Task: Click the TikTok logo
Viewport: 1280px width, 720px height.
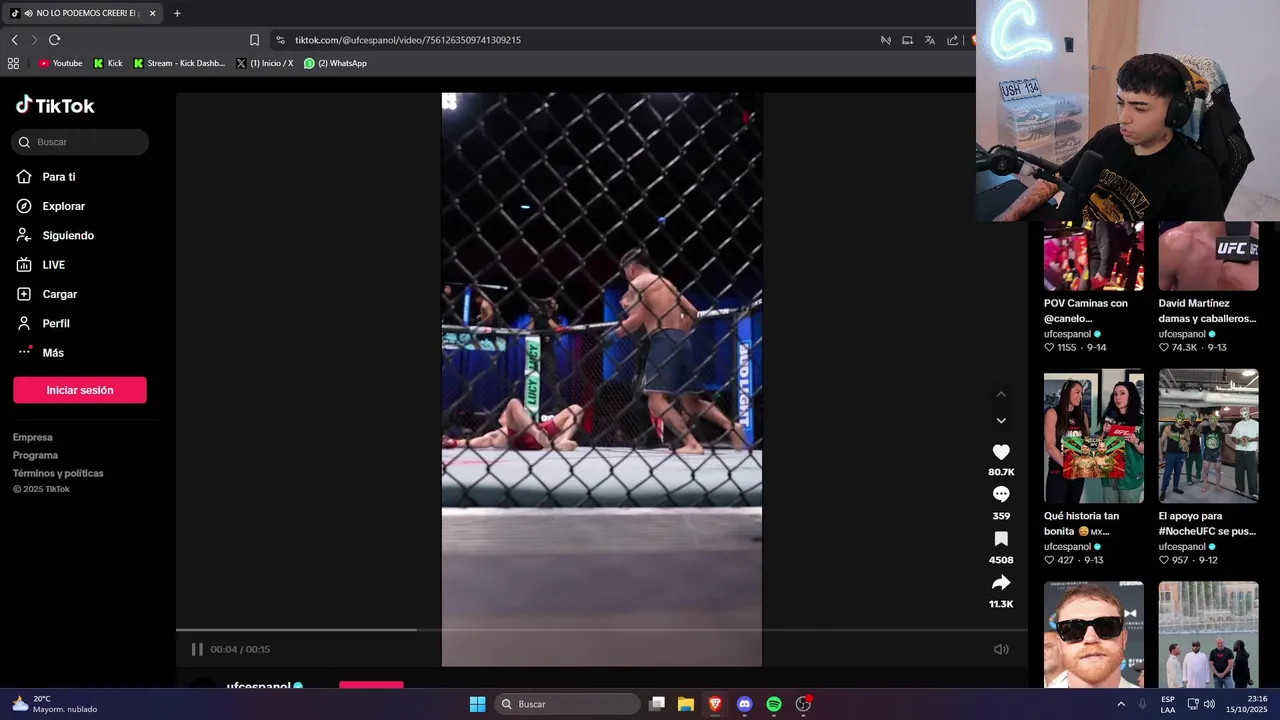Action: point(55,105)
